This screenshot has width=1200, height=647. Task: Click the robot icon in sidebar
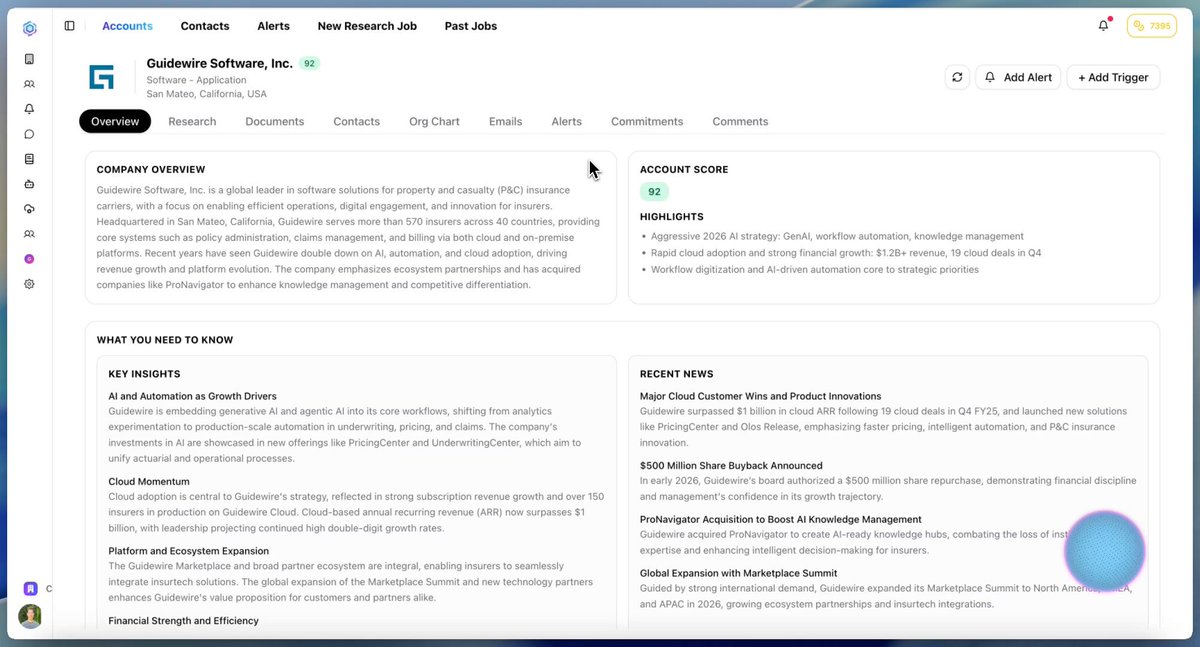[x=29, y=184]
